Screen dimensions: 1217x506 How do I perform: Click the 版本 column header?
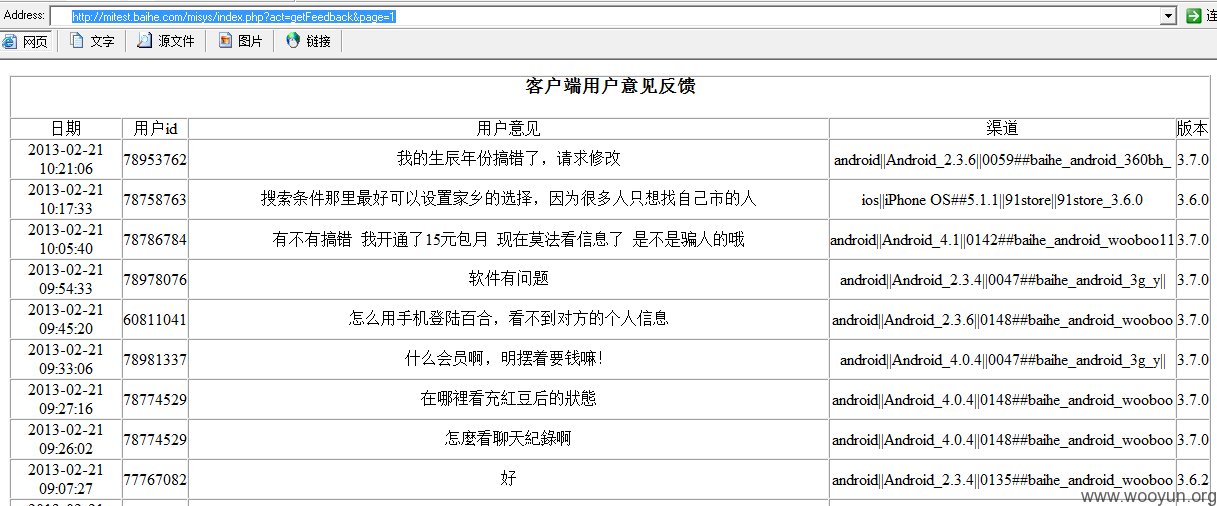pos(1192,128)
